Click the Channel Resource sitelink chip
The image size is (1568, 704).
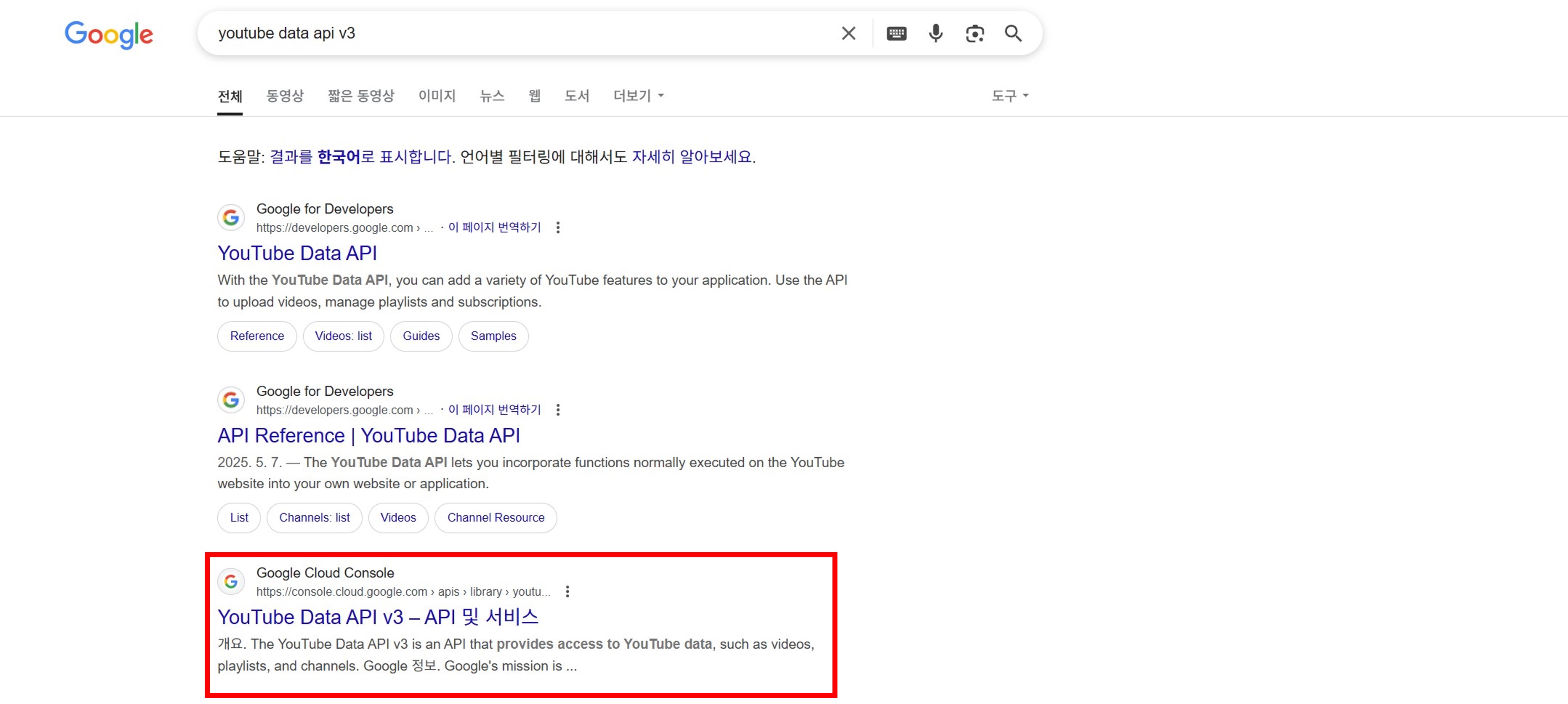[495, 518]
